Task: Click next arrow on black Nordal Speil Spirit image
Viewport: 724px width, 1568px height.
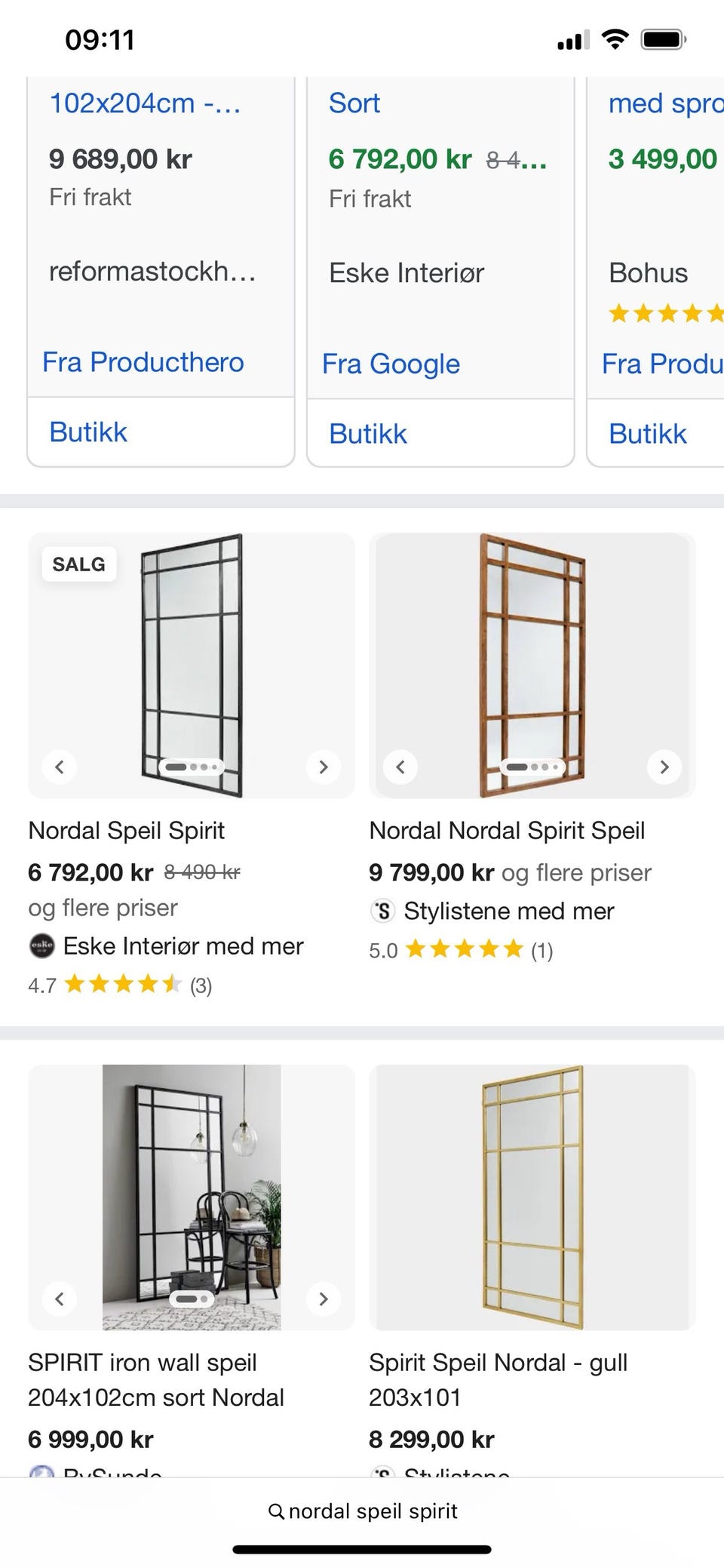Action: 324,767
